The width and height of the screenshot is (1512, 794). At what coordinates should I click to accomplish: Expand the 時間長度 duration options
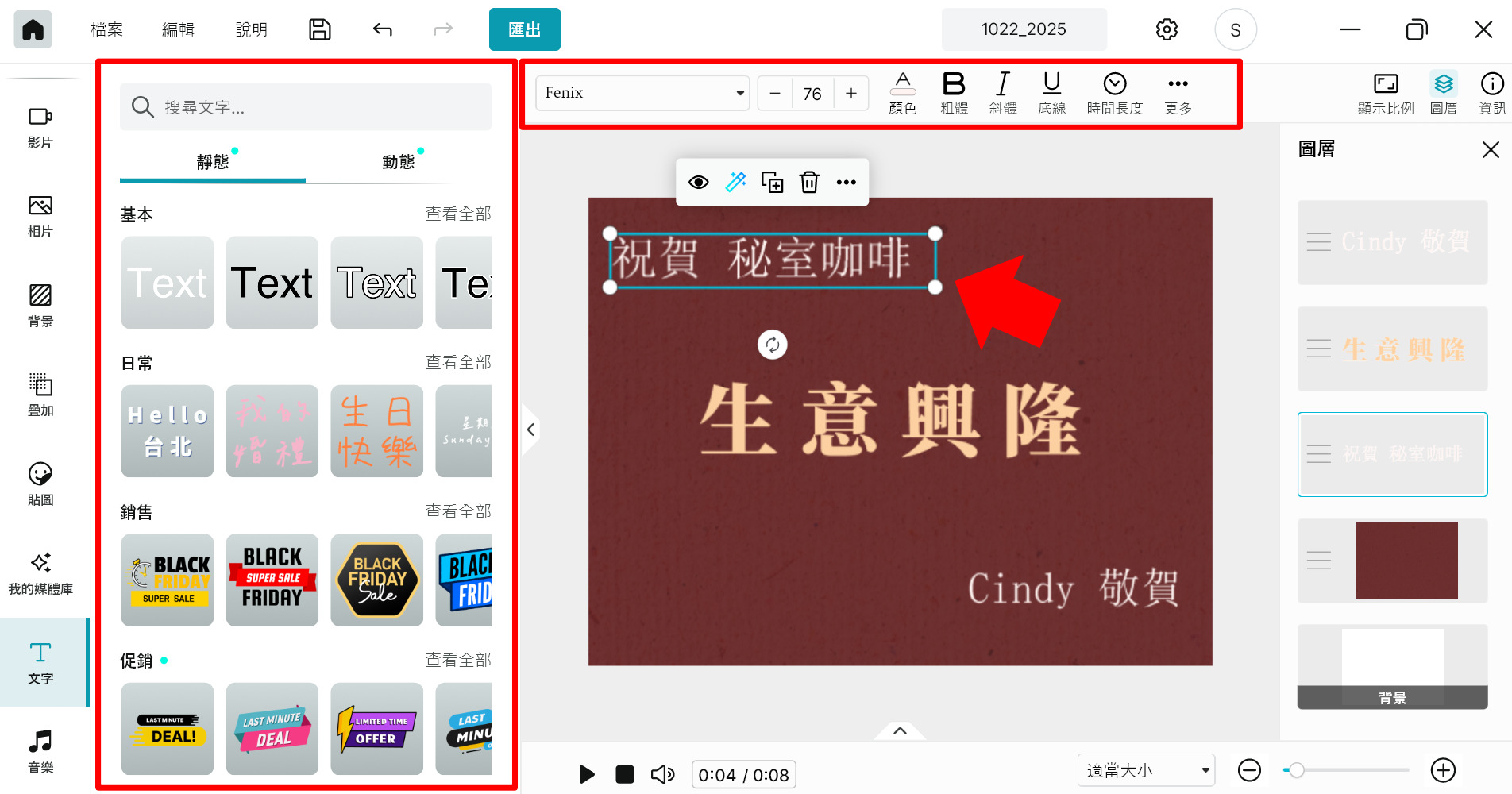pos(1114,91)
